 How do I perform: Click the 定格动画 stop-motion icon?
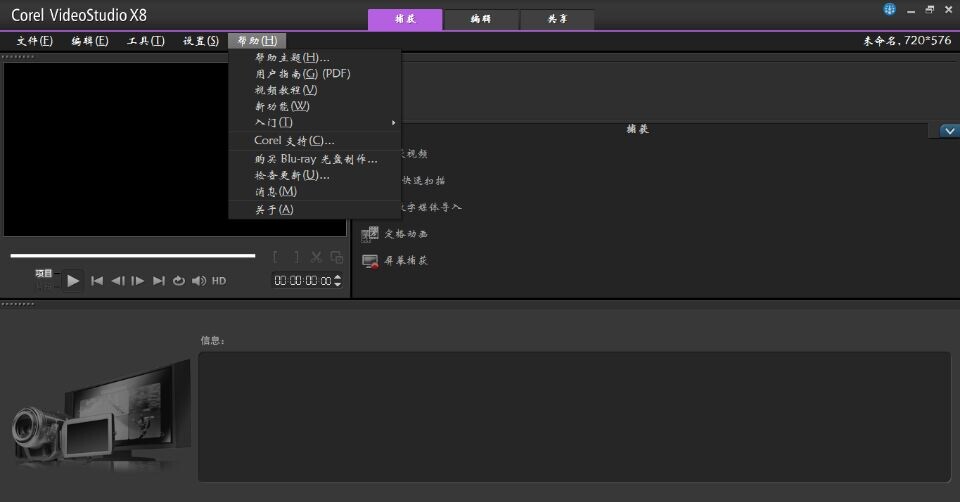pos(370,234)
